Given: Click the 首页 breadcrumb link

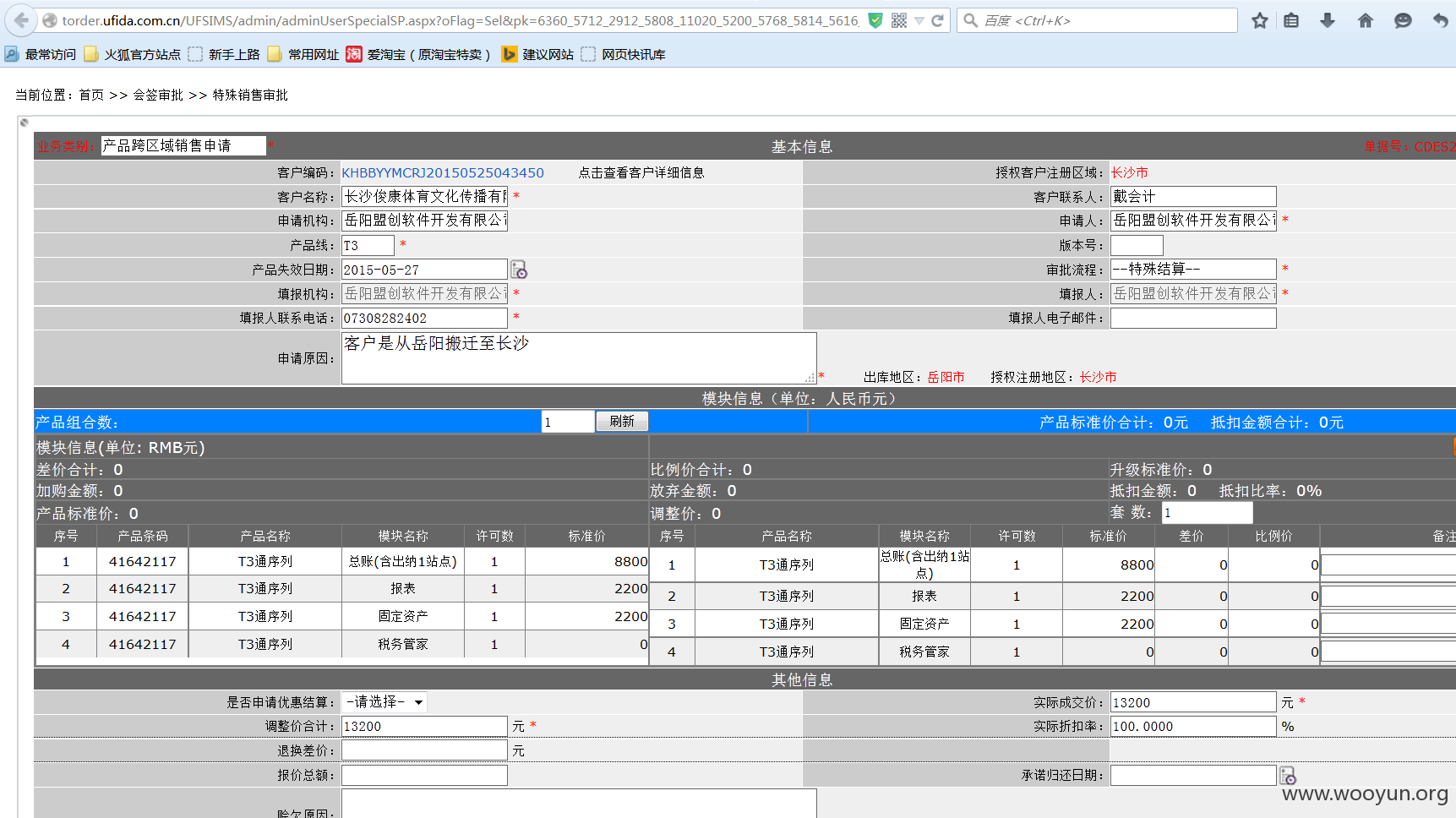Looking at the screenshot, I should [91, 95].
